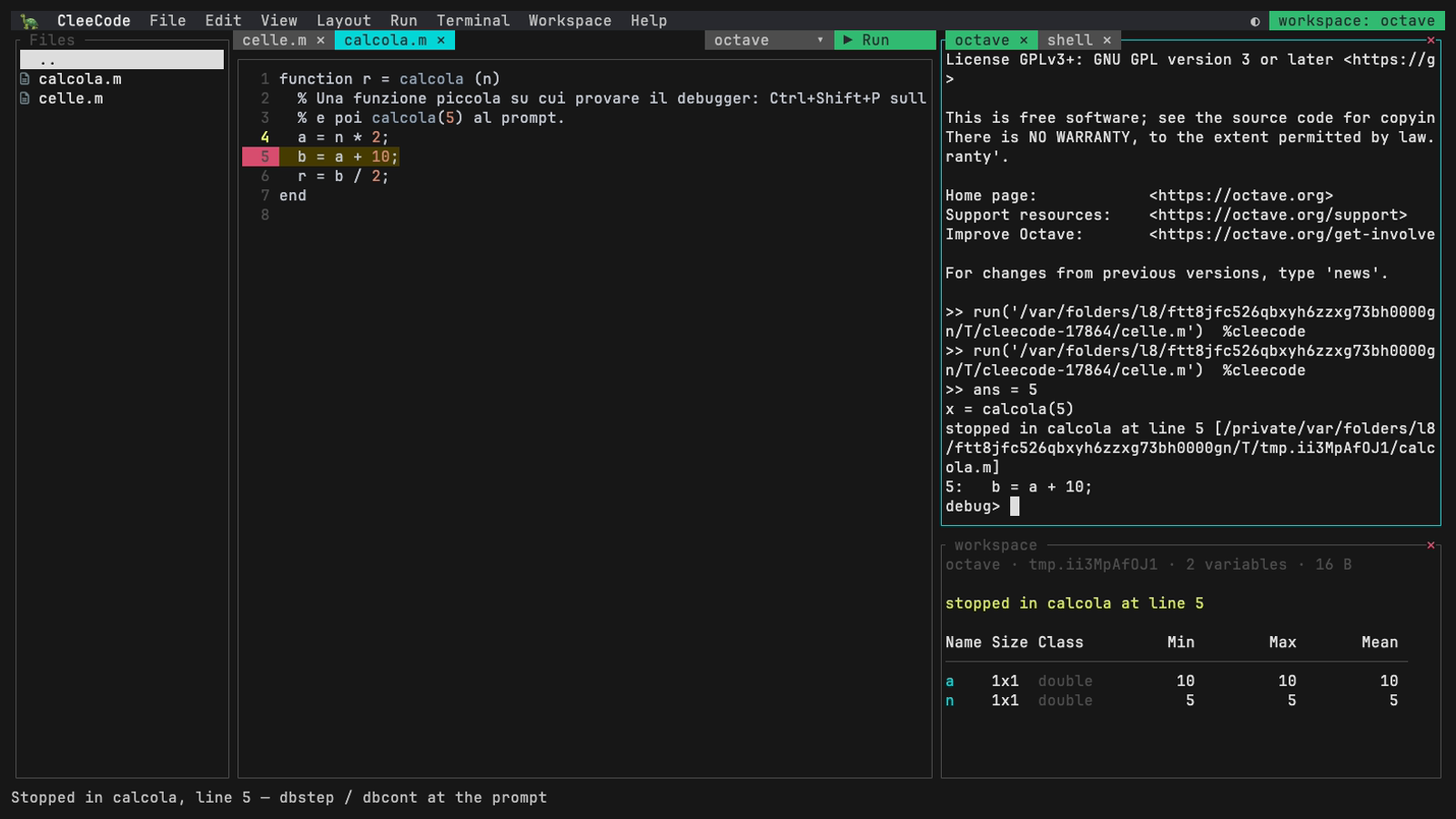Image resolution: width=1456 pixels, height=819 pixels.
Task: Switch to the octave terminal tab
Action: (982, 40)
